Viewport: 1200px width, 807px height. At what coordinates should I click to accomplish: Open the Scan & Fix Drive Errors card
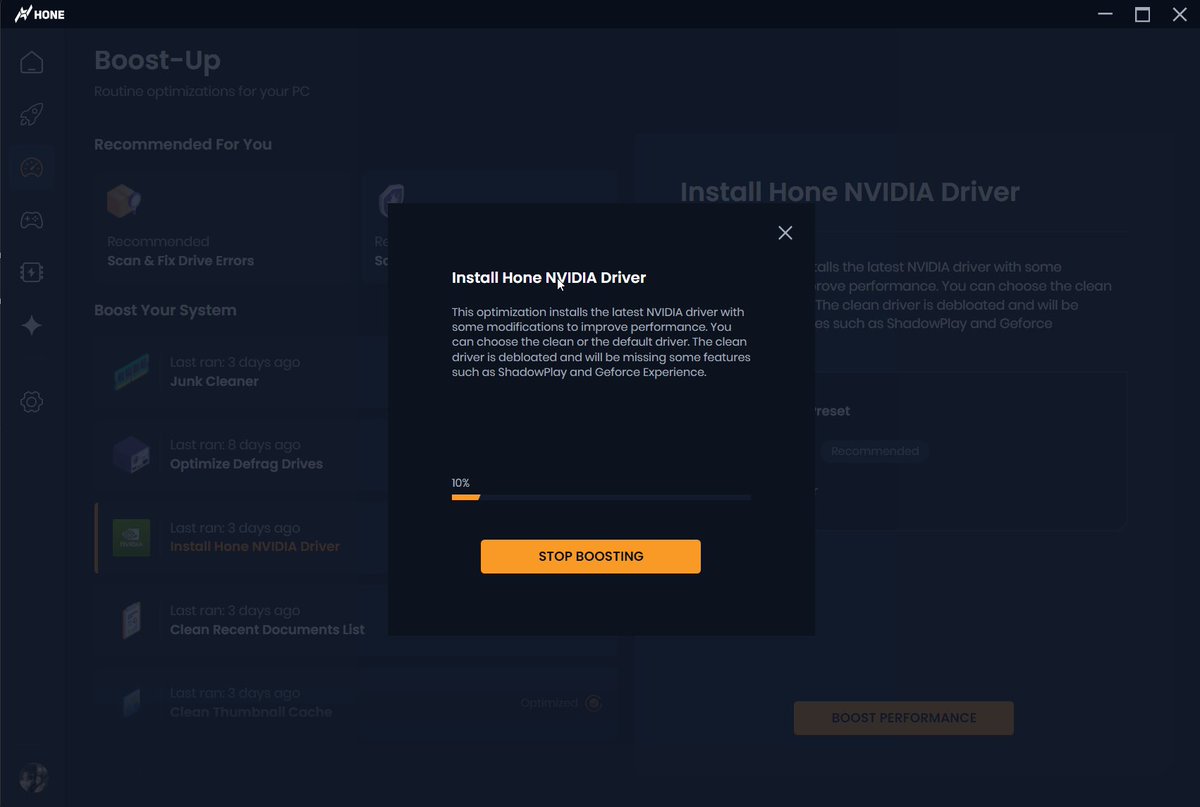tap(223, 227)
